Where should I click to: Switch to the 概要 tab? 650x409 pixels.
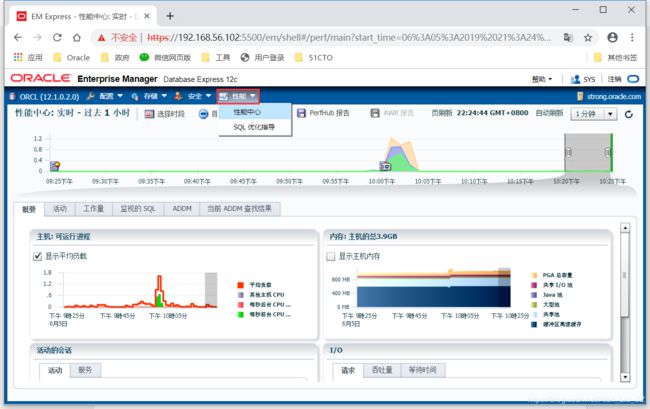coord(29,209)
